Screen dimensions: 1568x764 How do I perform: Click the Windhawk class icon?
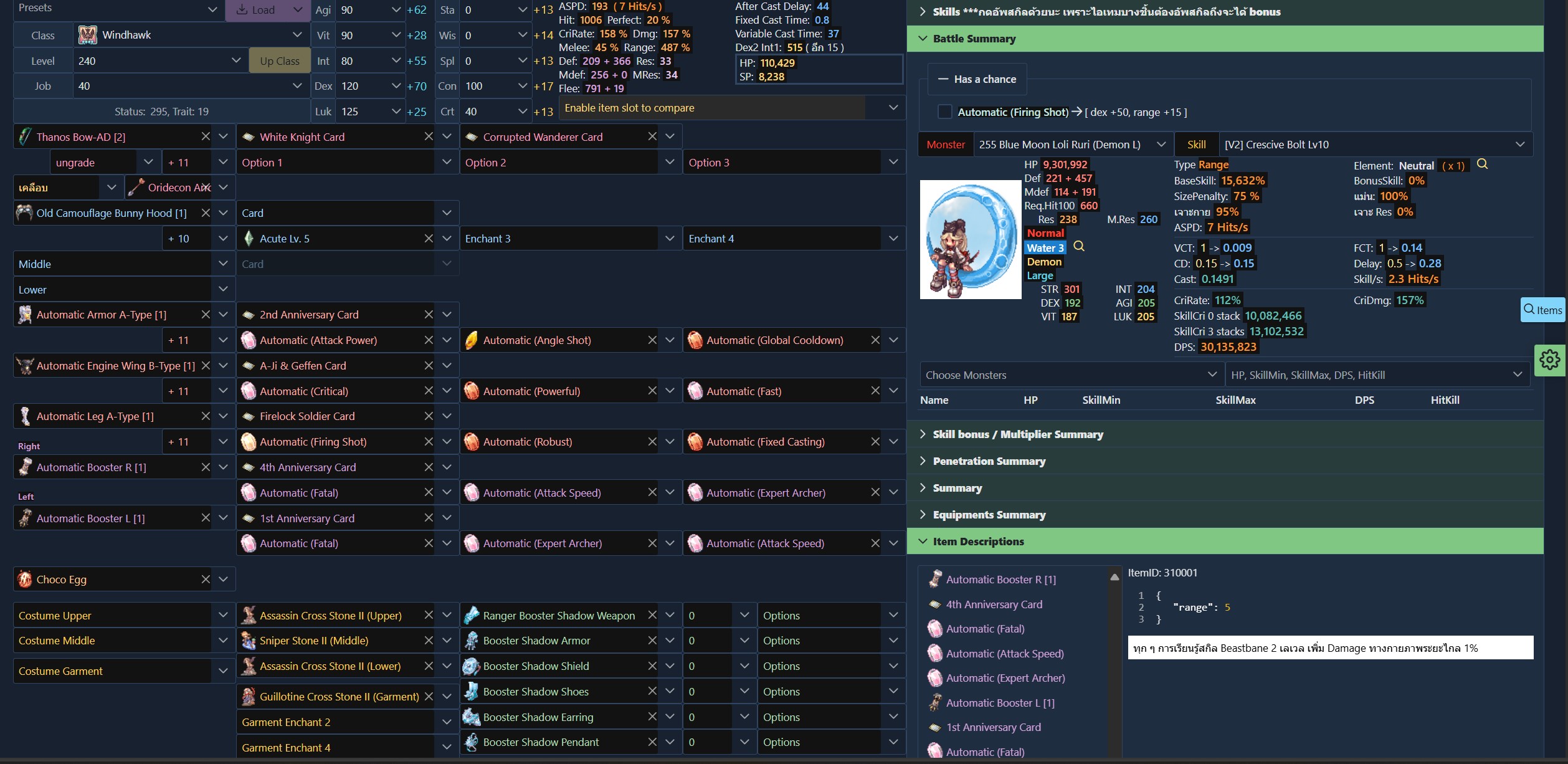[x=88, y=35]
